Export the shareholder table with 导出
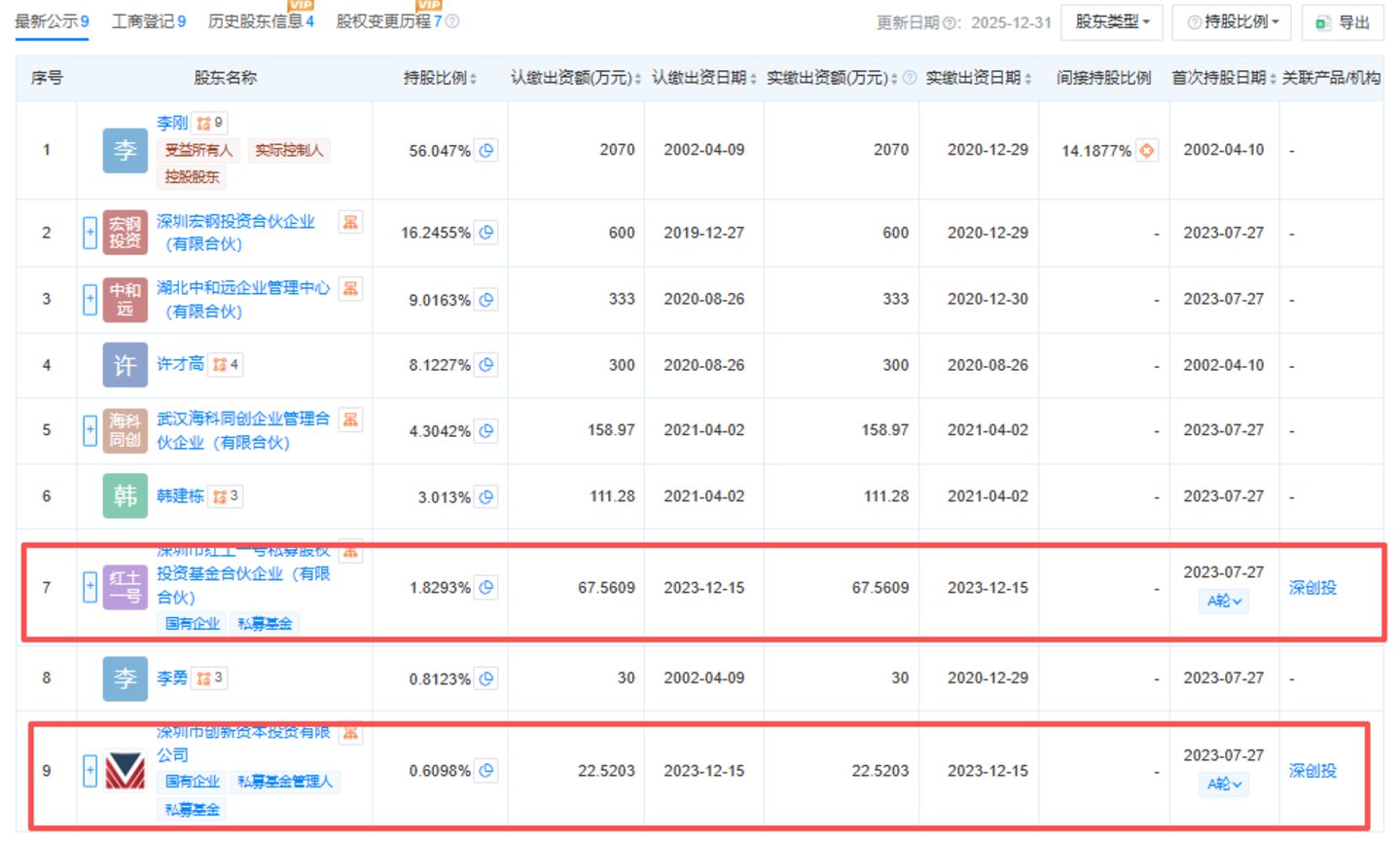This screenshot has height=841, width=1400. pyautogui.click(x=1343, y=21)
